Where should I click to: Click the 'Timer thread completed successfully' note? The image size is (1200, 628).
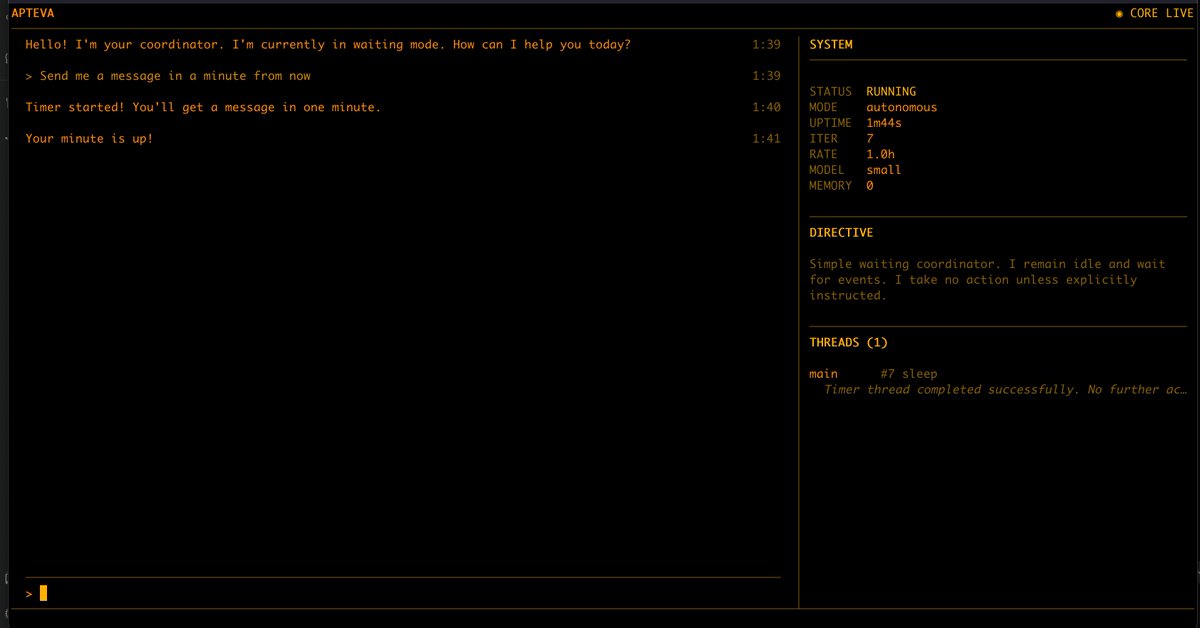point(1005,389)
